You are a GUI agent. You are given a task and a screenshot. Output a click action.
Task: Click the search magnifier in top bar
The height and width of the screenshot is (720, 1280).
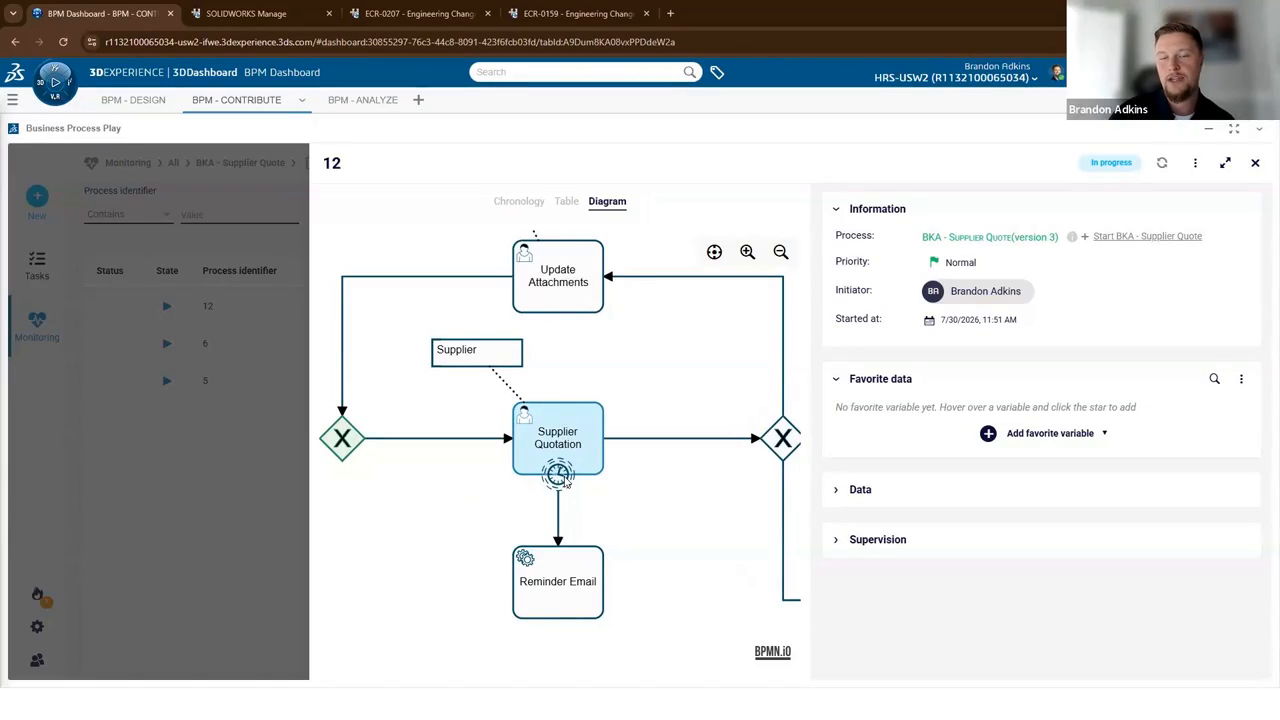[x=689, y=72]
